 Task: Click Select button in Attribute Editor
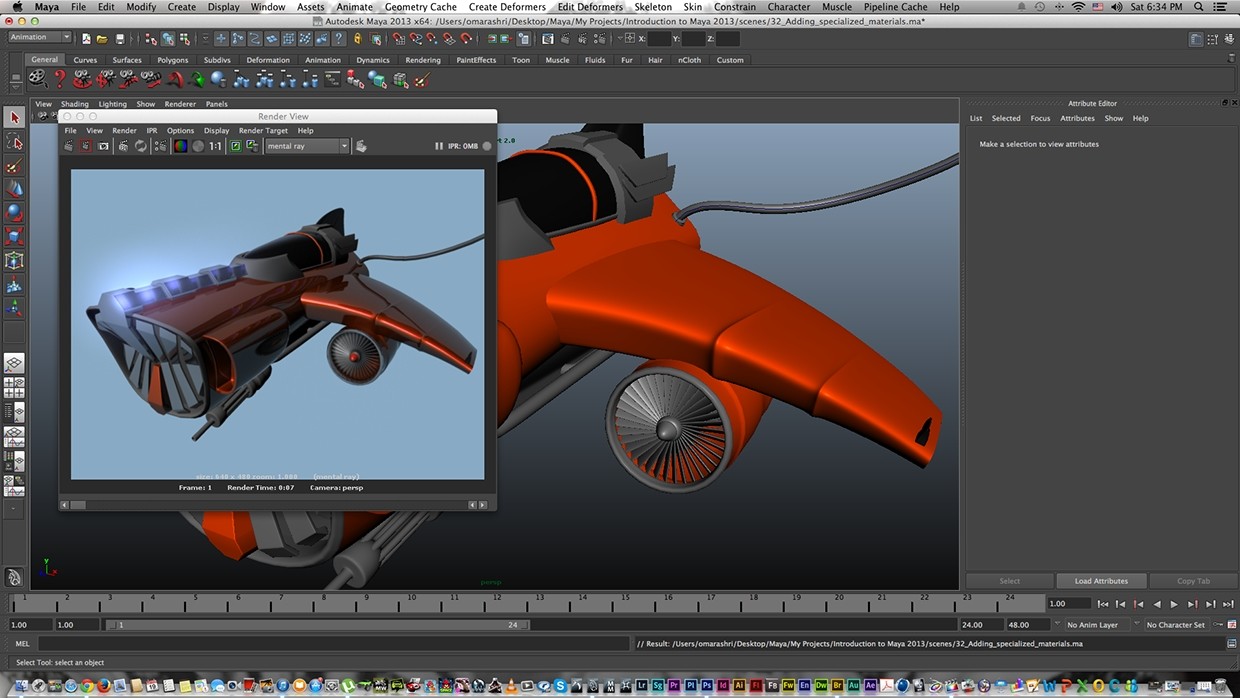point(1010,581)
